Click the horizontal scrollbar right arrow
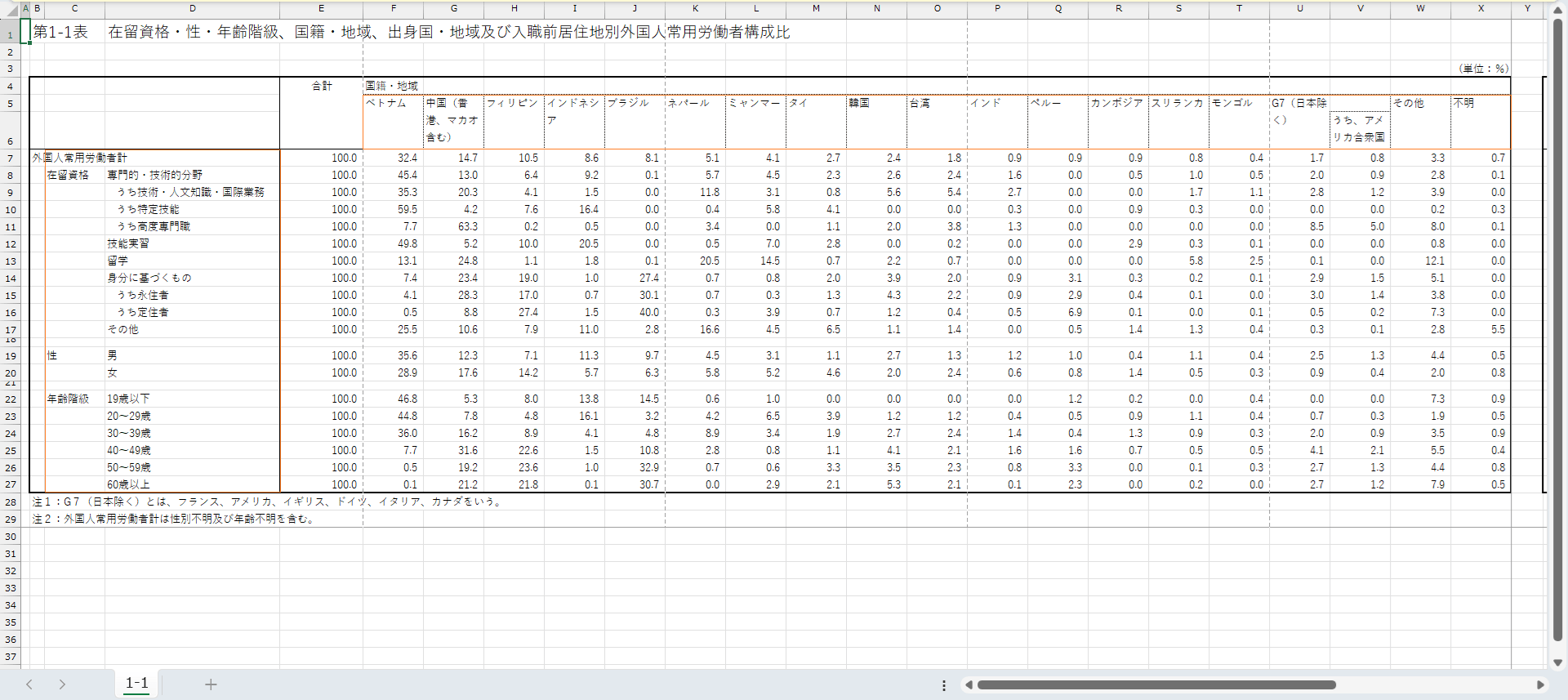Image resolution: width=1568 pixels, height=700 pixels. (1540, 685)
